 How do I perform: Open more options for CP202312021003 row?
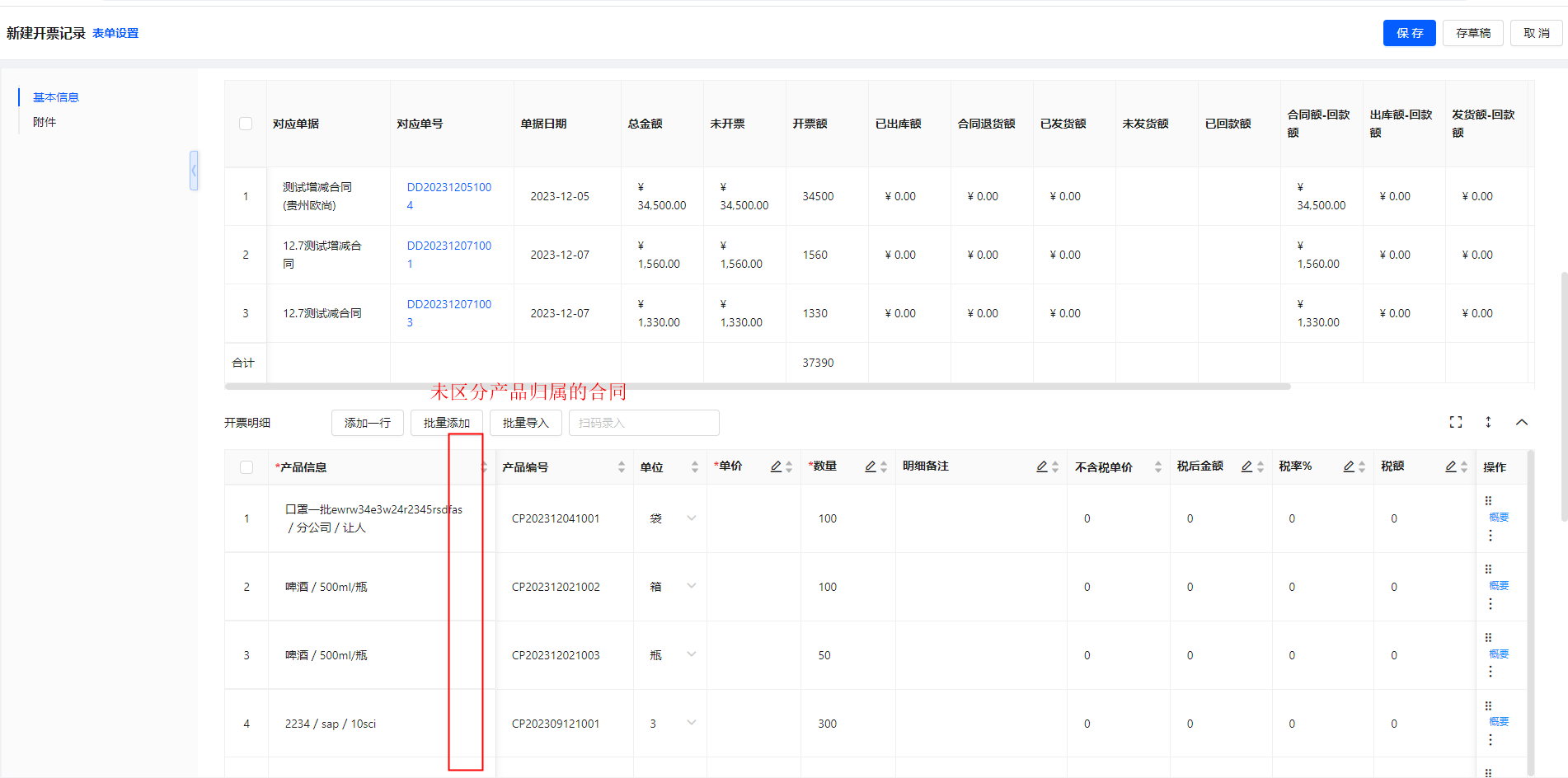pyautogui.click(x=1491, y=672)
